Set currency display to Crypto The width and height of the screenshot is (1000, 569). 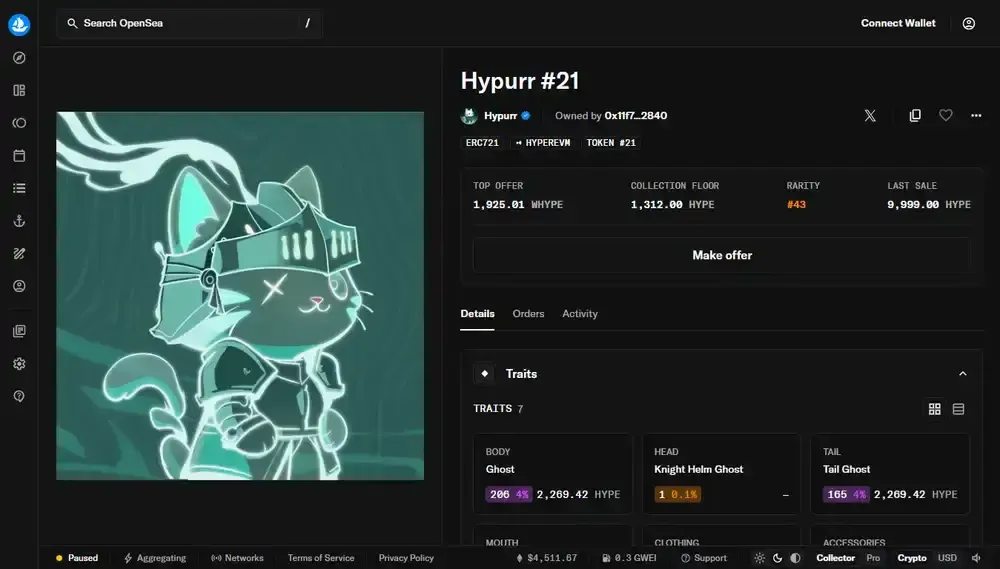[x=912, y=558]
